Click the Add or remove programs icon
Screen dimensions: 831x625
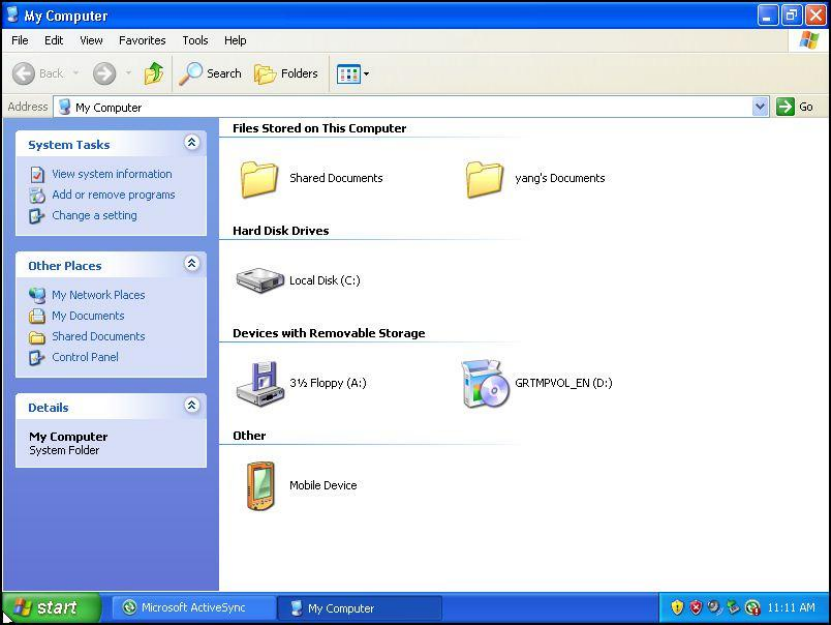tap(37, 195)
